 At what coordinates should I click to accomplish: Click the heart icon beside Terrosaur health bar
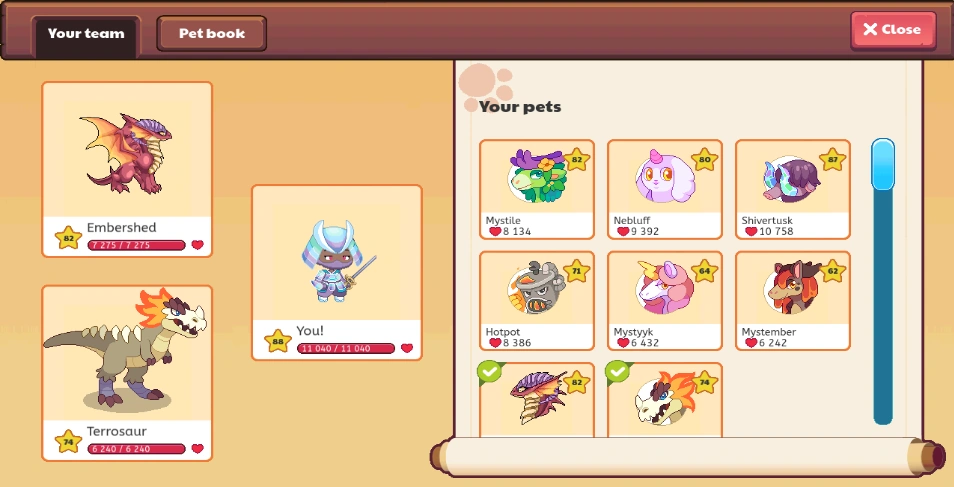tap(197, 449)
